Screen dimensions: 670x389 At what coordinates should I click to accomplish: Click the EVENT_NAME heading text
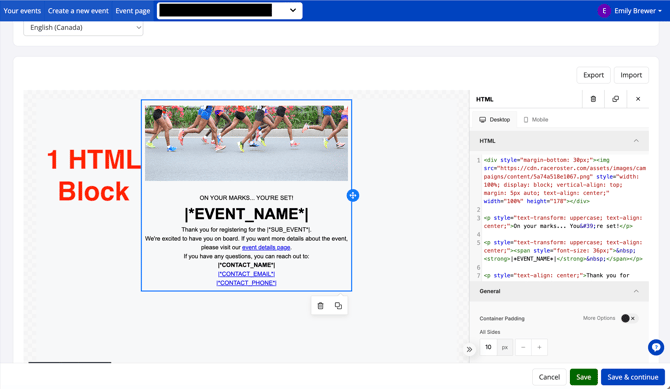247,214
